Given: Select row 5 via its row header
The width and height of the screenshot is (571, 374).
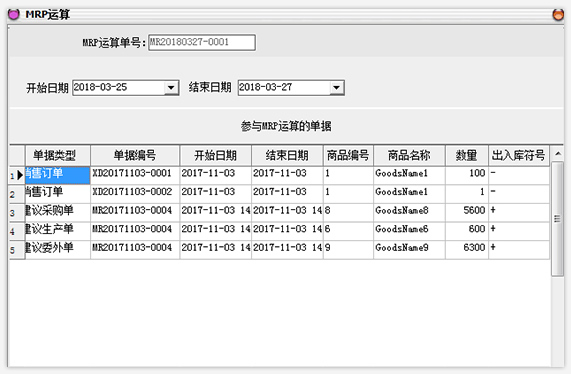Looking at the screenshot, I should click(17, 250).
